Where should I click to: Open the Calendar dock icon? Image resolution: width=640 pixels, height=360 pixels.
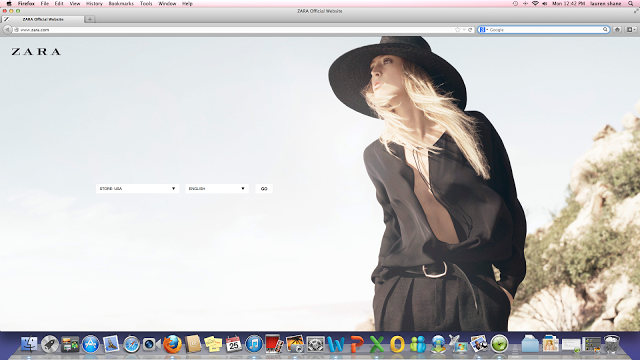[233, 344]
